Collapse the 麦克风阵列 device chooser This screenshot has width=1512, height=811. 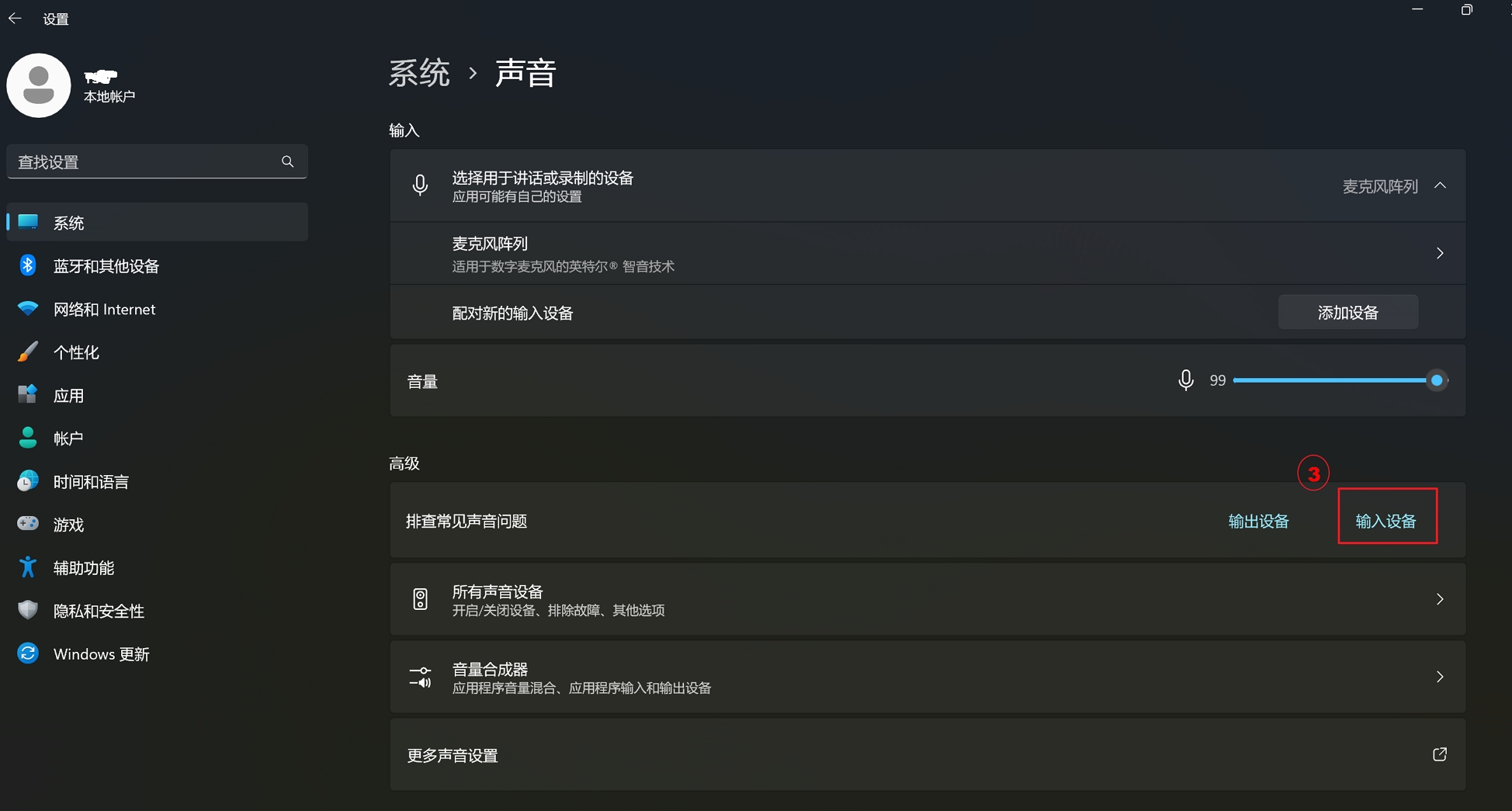1440,185
